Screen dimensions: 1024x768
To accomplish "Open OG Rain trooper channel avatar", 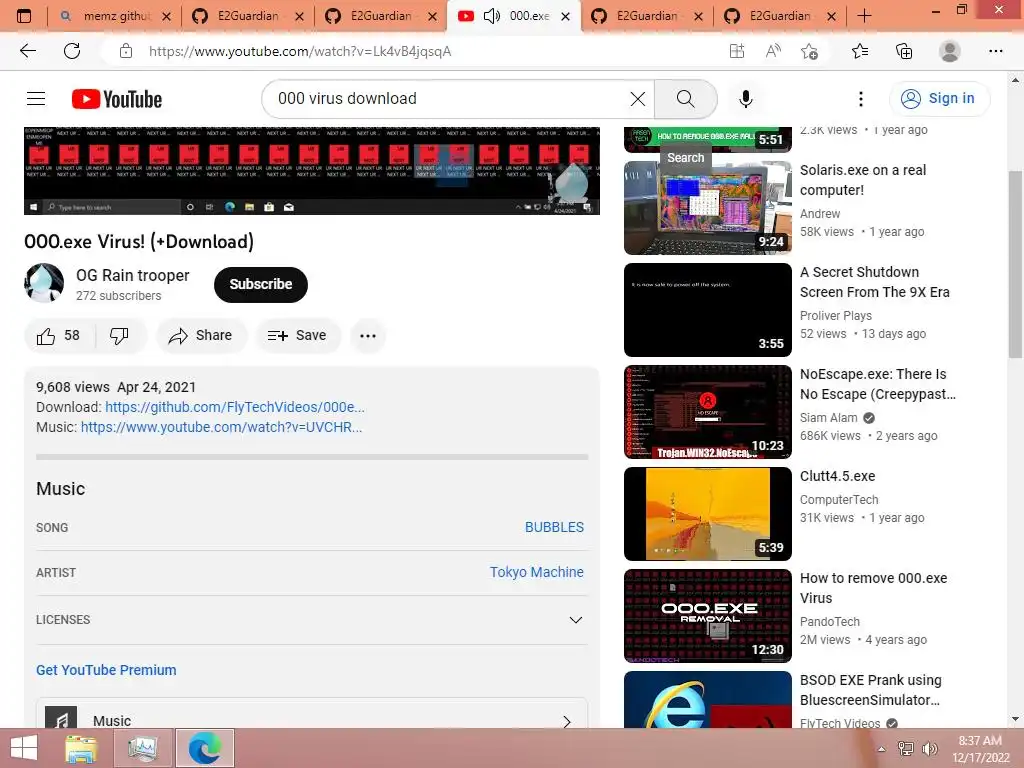I will (44, 283).
